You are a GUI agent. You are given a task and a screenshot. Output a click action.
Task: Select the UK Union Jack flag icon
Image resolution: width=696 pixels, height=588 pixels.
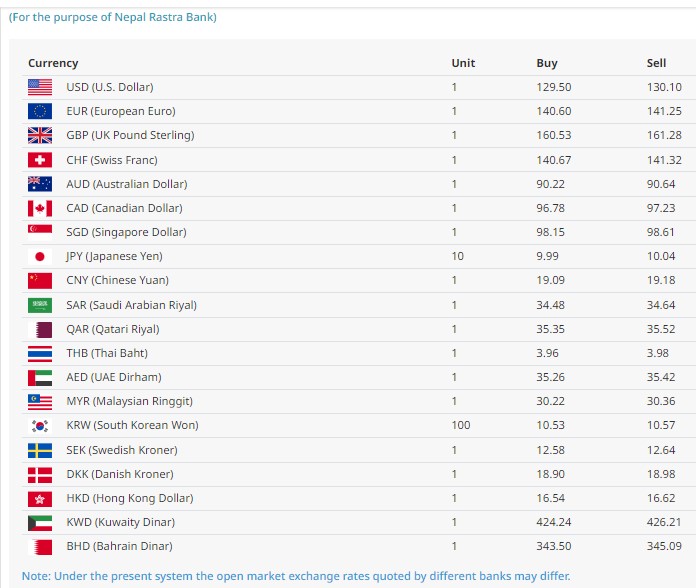(x=40, y=135)
